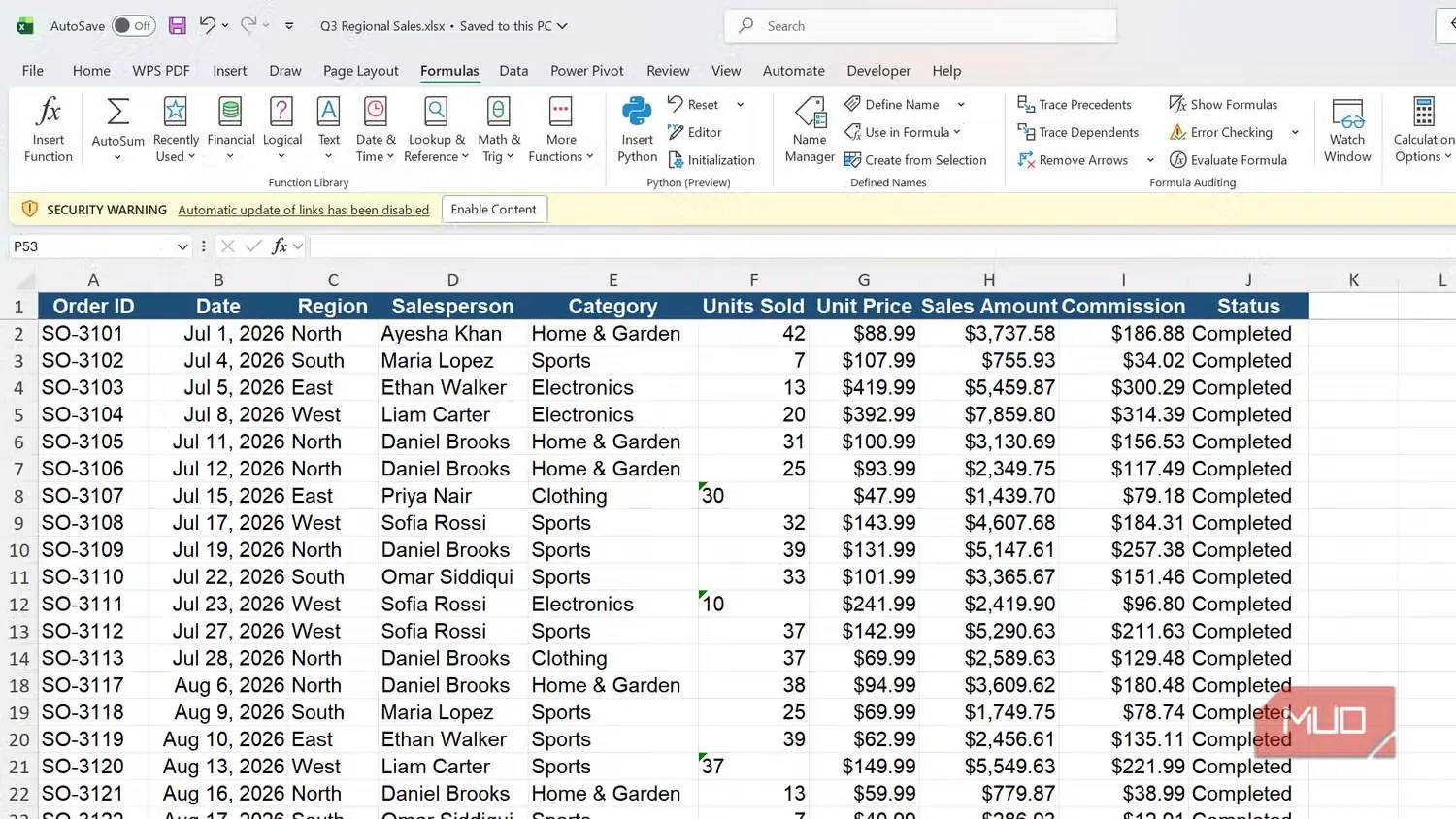Open the Page Layout tab
This screenshot has width=1456, height=819.
coord(361,71)
